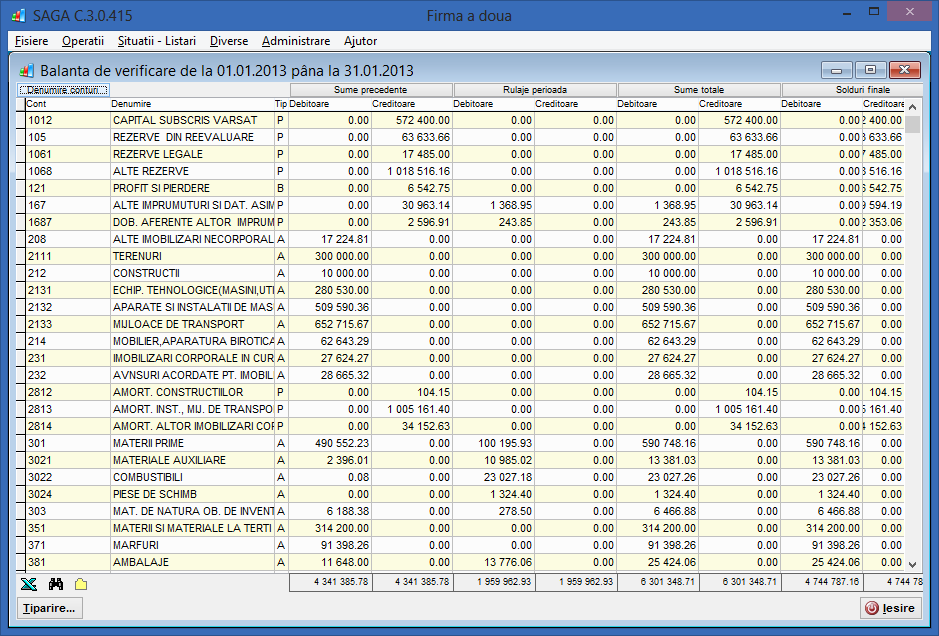Export the balance to Excel
This screenshot has height=636, width=939.
[x=28, y=583]
